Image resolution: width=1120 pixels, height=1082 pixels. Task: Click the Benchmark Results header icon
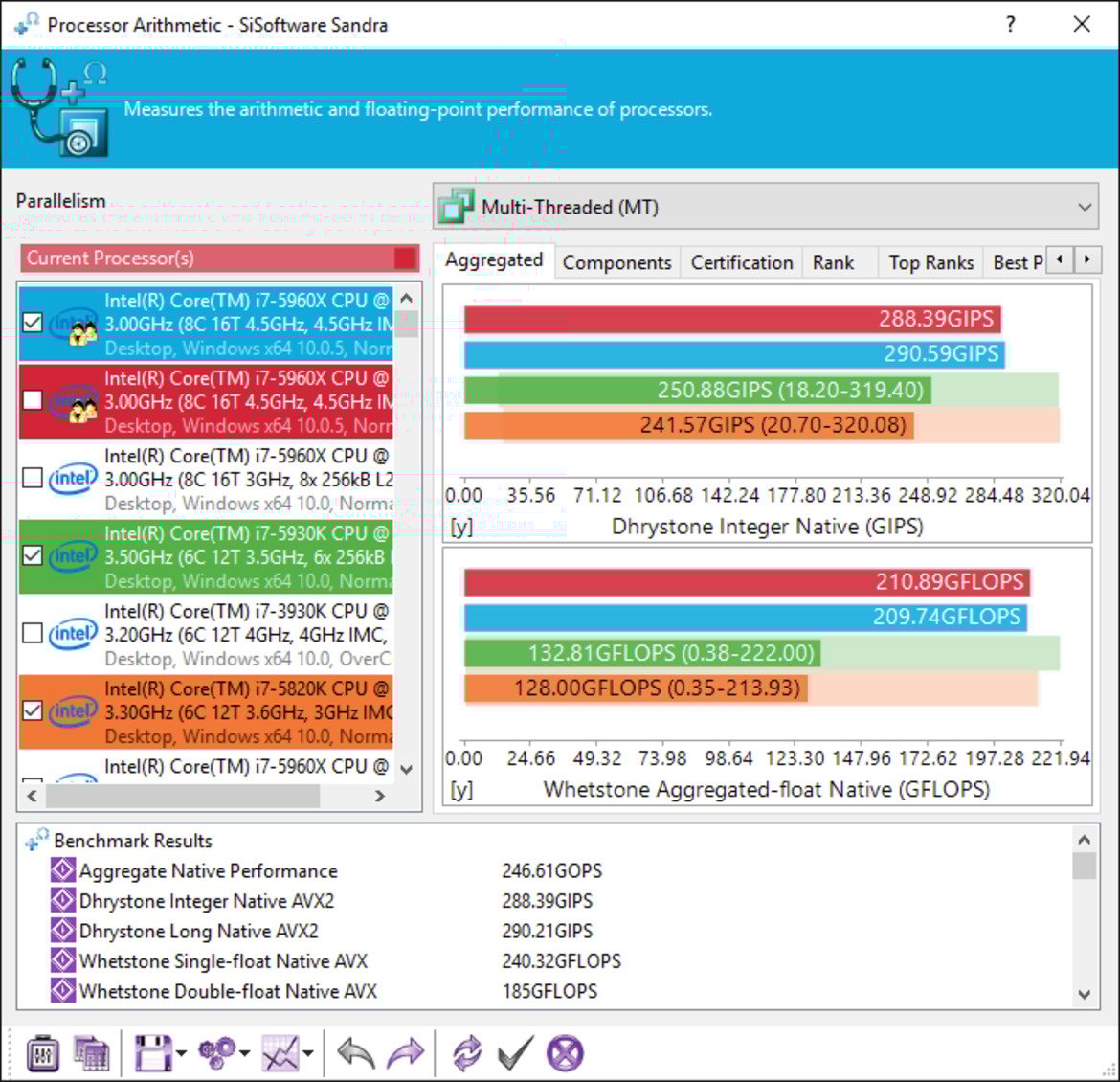[x=36, y=839]
